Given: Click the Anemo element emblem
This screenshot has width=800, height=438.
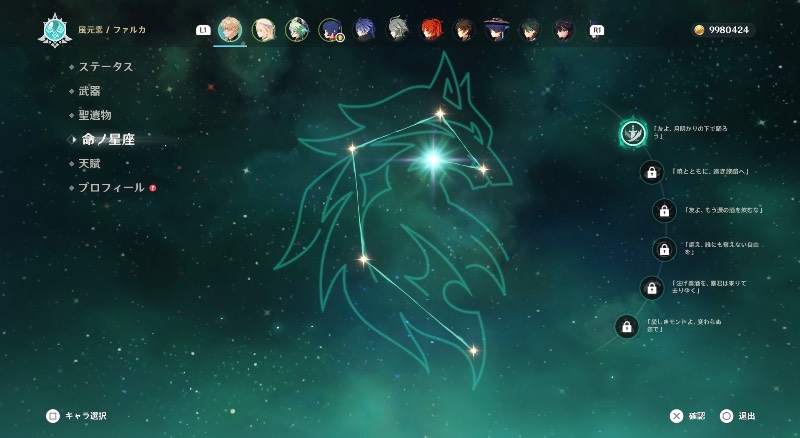Looking at the screenshot, I should coord(55,31).
